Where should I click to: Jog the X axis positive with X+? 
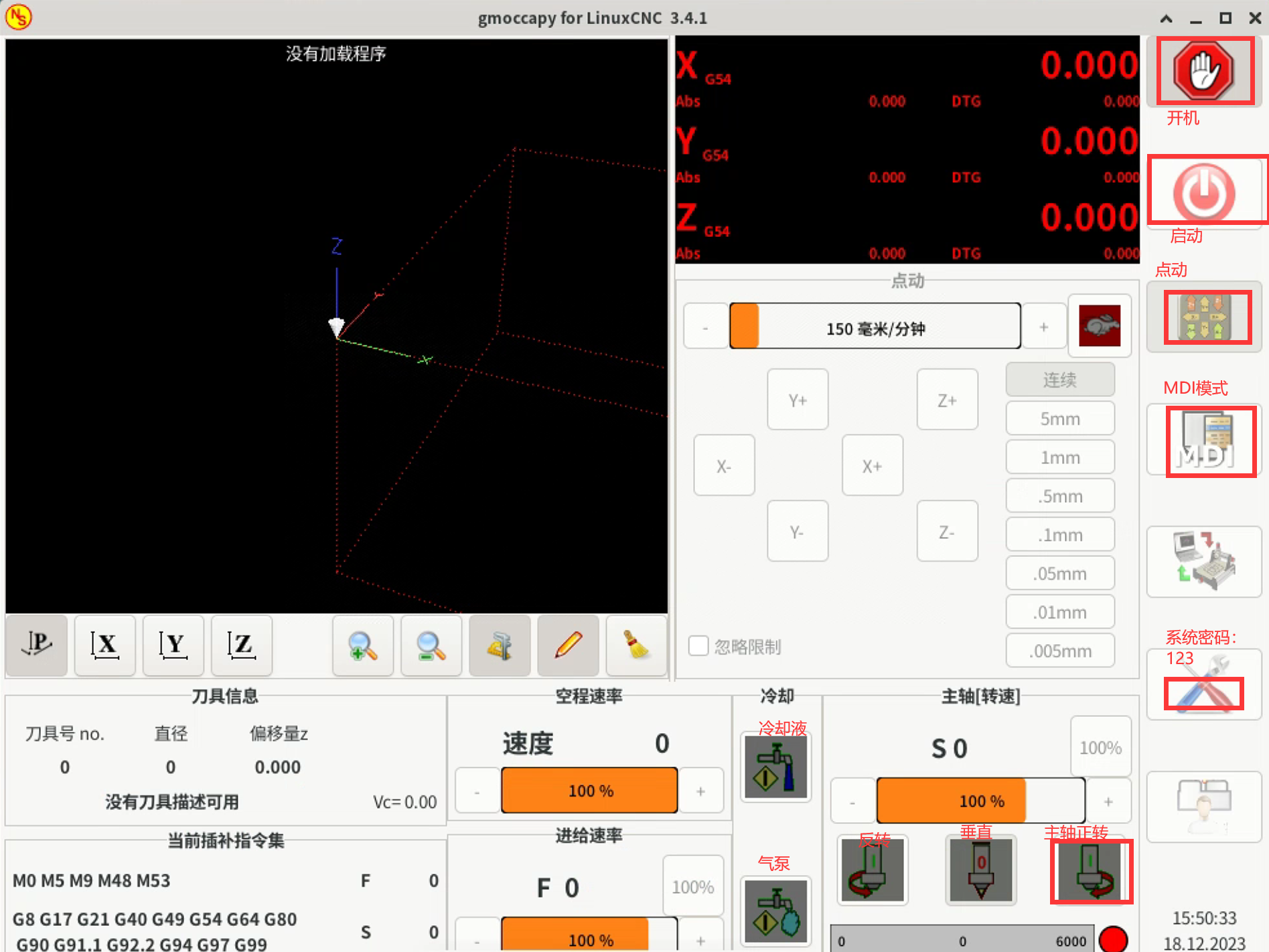click(x=871, y=465)
